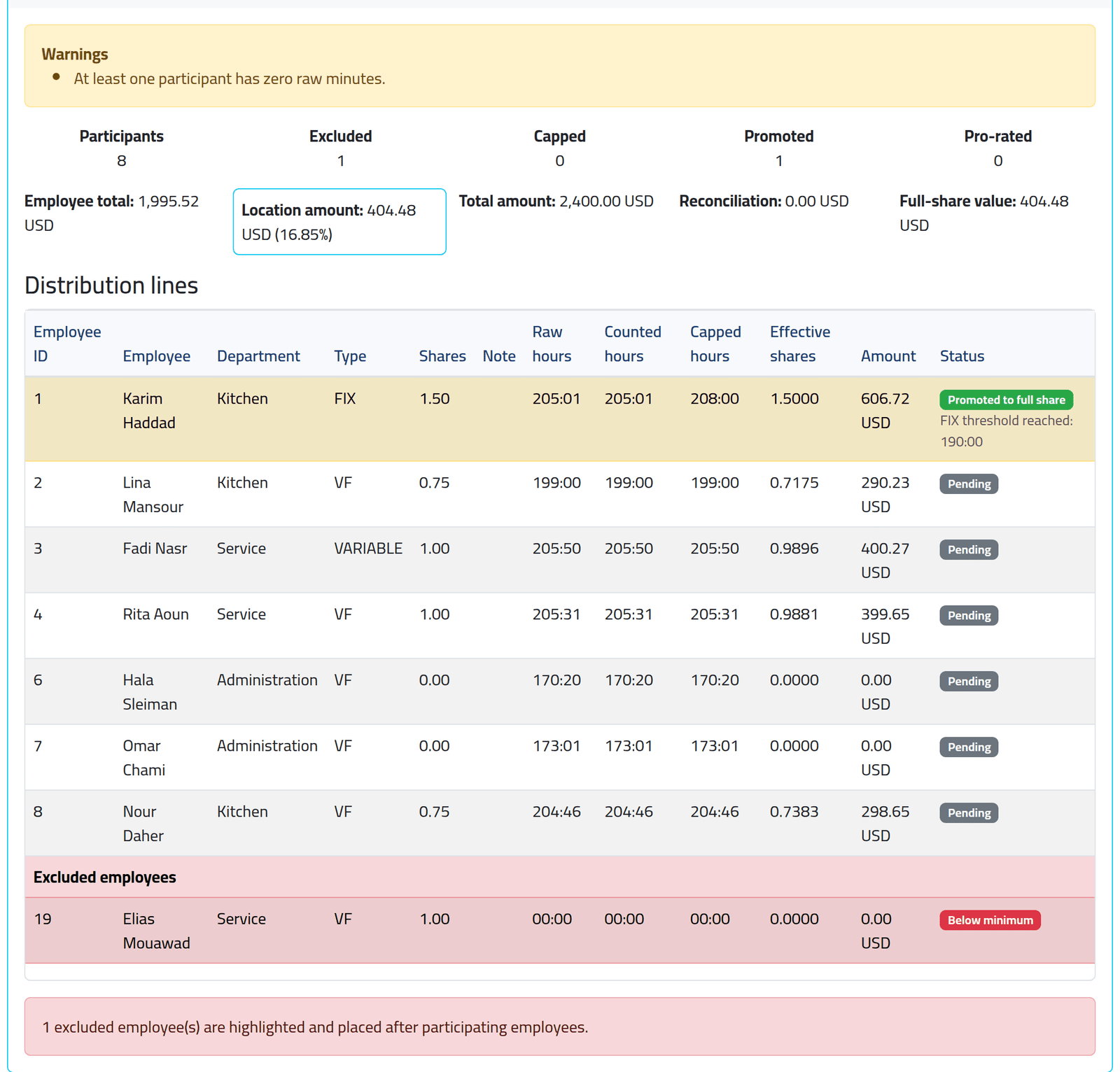This screenshot has height=1072, width=1120.
Task: Click the Location amount highlighted box
Action: (x=339, y=222)
